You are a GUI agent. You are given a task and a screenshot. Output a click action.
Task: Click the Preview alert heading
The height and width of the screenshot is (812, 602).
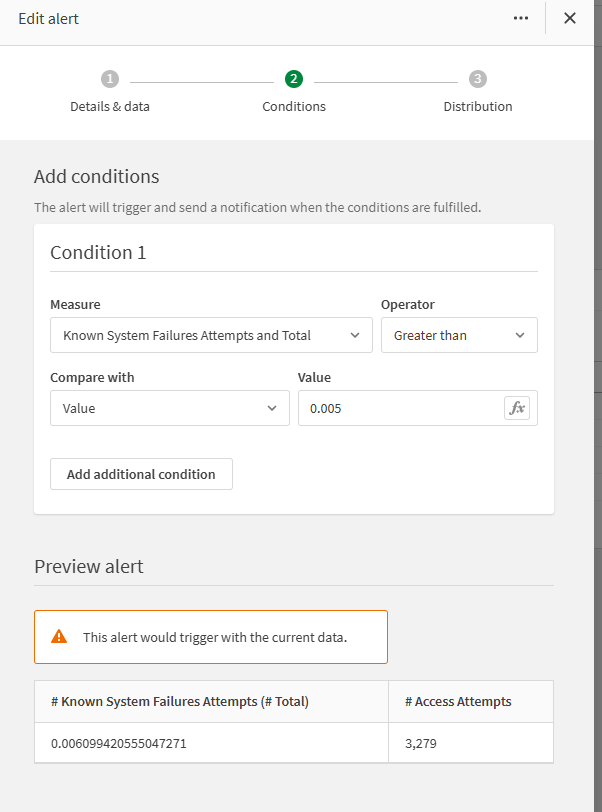tap(89, 566)
